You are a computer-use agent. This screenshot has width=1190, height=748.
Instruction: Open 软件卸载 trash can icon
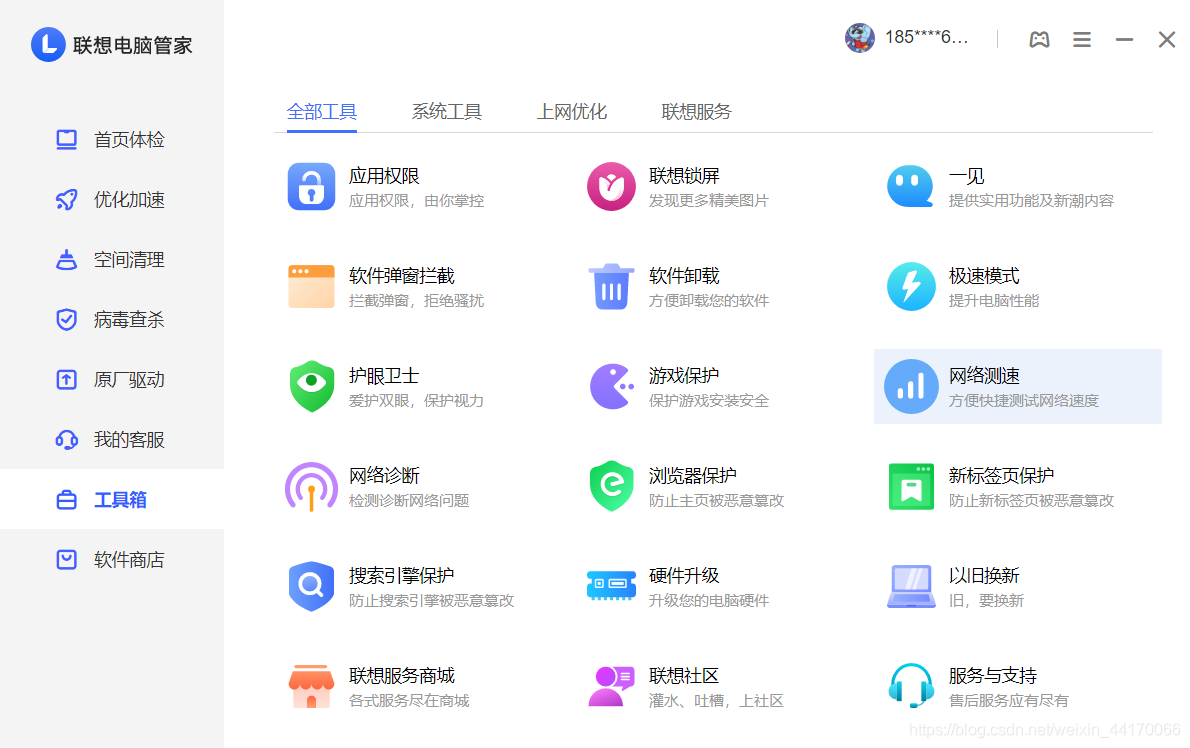(611, 286)
